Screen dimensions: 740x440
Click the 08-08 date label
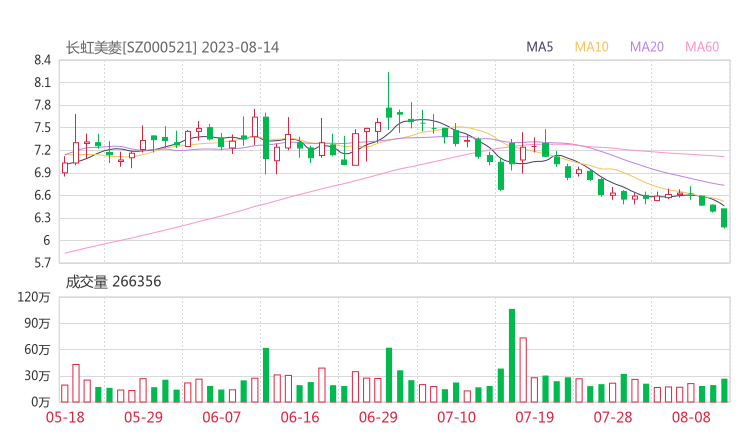click(691, 417)
